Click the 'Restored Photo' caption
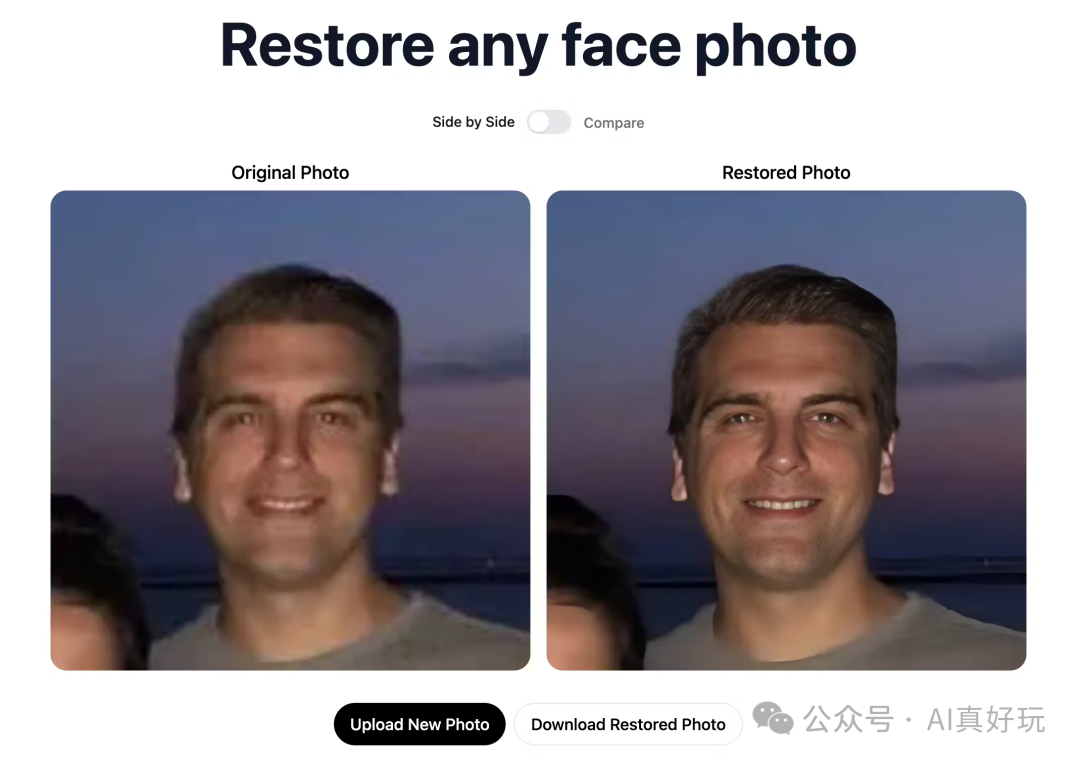 pyautogui.click(x=786, y=172)
